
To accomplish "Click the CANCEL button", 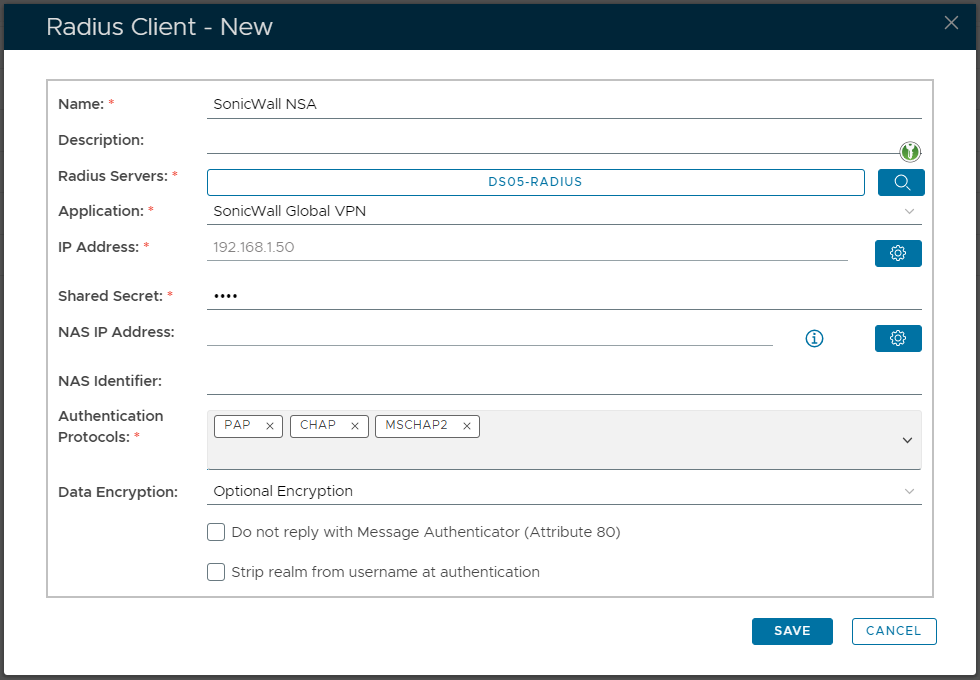I will pyautogui.click(x=893, y=631).
